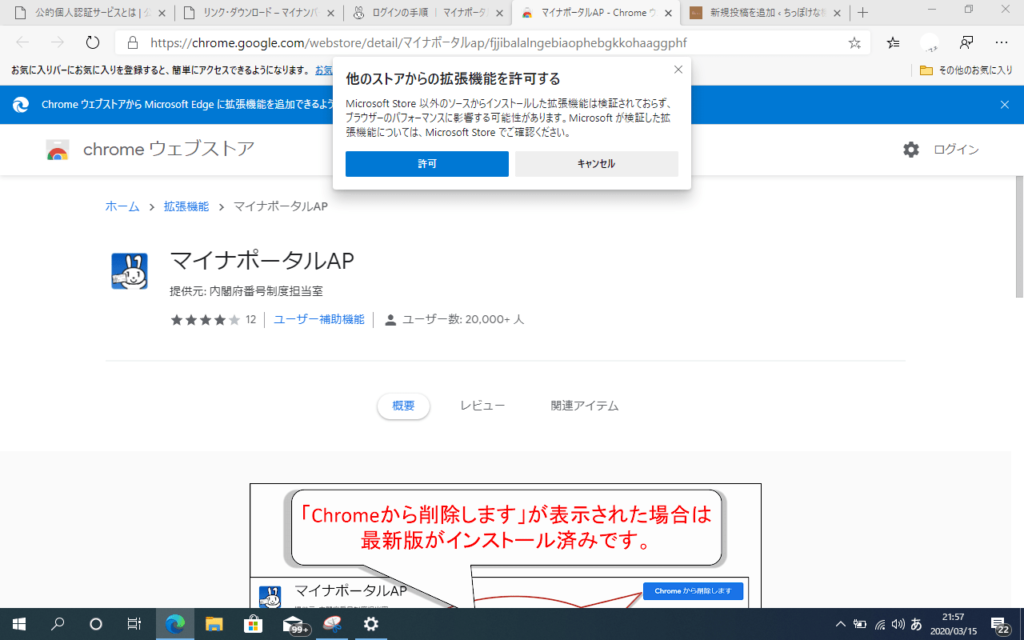
Task: Dismiss the blue Chrome web store banner
Action: pos(1004,104)
